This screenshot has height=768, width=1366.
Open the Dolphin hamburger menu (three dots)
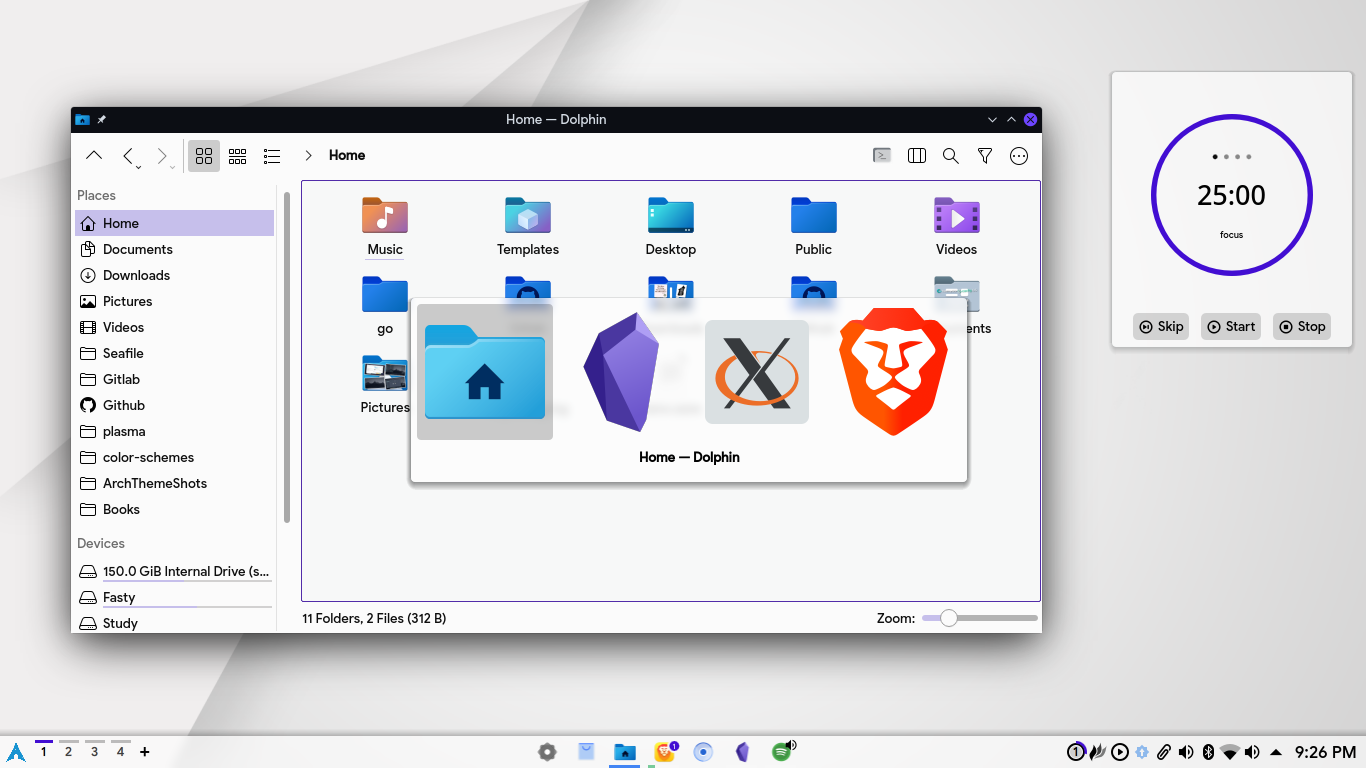1019,155
